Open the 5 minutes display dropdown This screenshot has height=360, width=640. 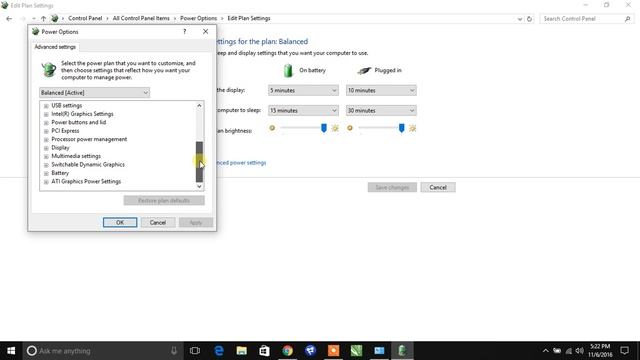[x=303, y=90]
